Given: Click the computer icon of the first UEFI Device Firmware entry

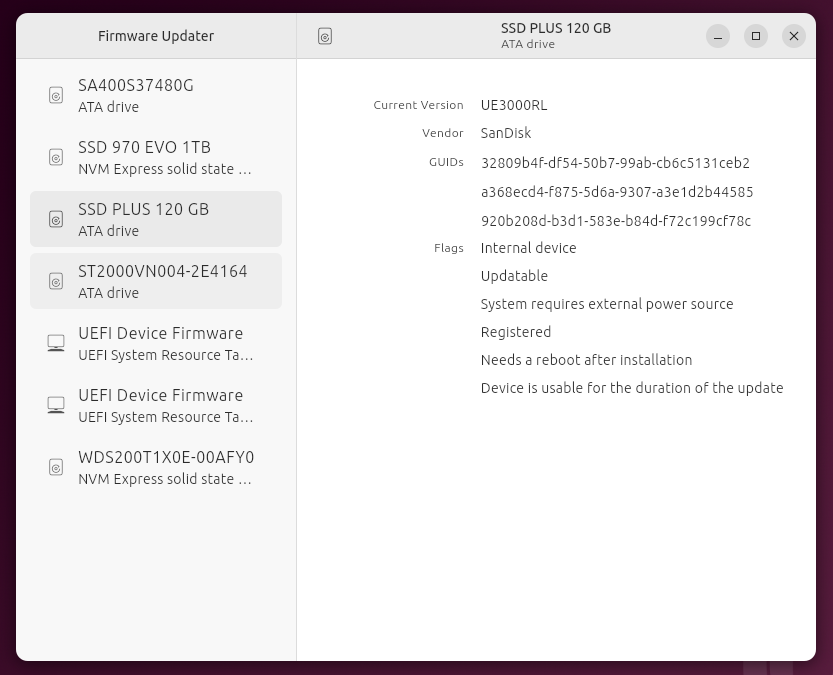Looking at the screenshot, I should [x=56, y=343].
